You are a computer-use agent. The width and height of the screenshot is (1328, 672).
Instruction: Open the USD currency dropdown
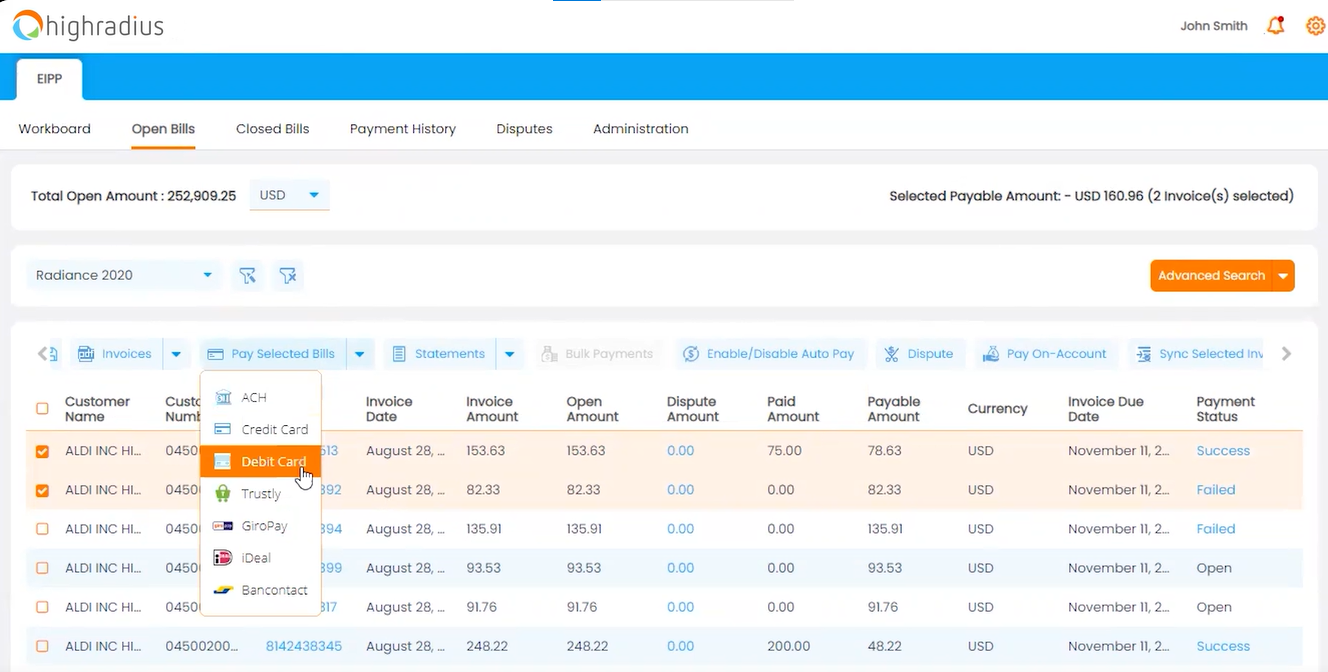tap(289, 195)
